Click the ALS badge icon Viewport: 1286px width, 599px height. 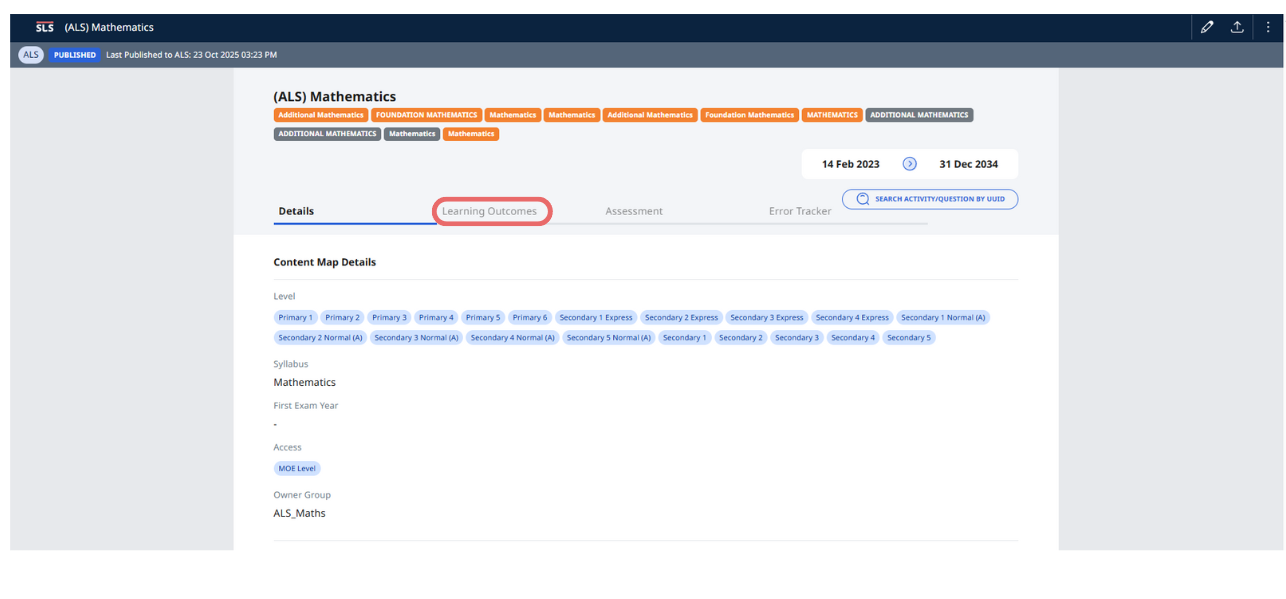[x=31, y=55]
